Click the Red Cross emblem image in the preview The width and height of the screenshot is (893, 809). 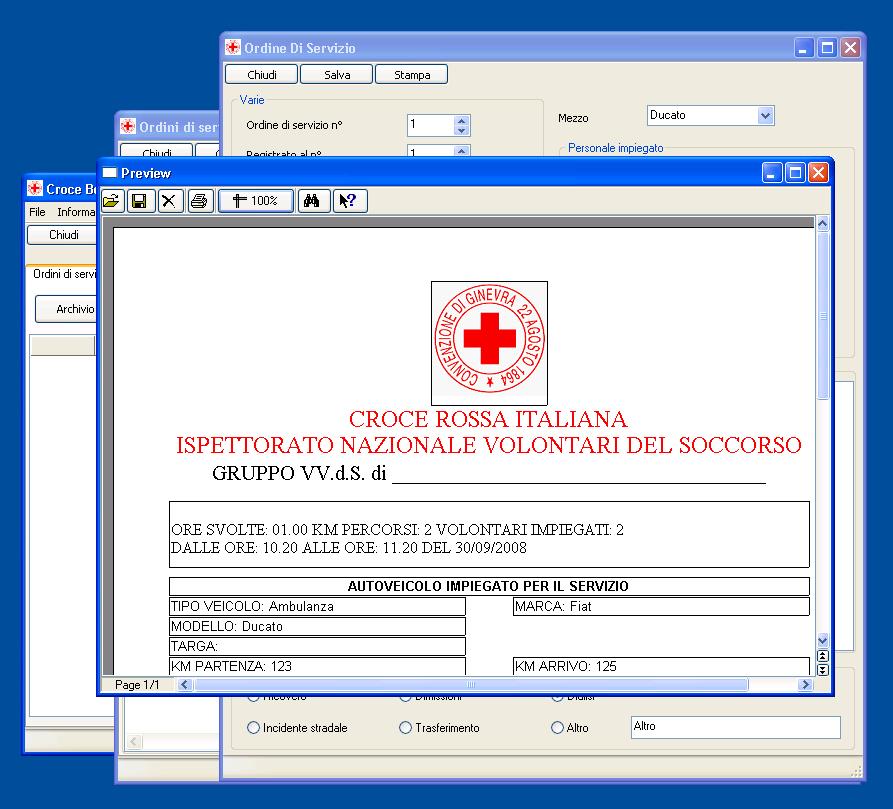[x=489, y=343]
